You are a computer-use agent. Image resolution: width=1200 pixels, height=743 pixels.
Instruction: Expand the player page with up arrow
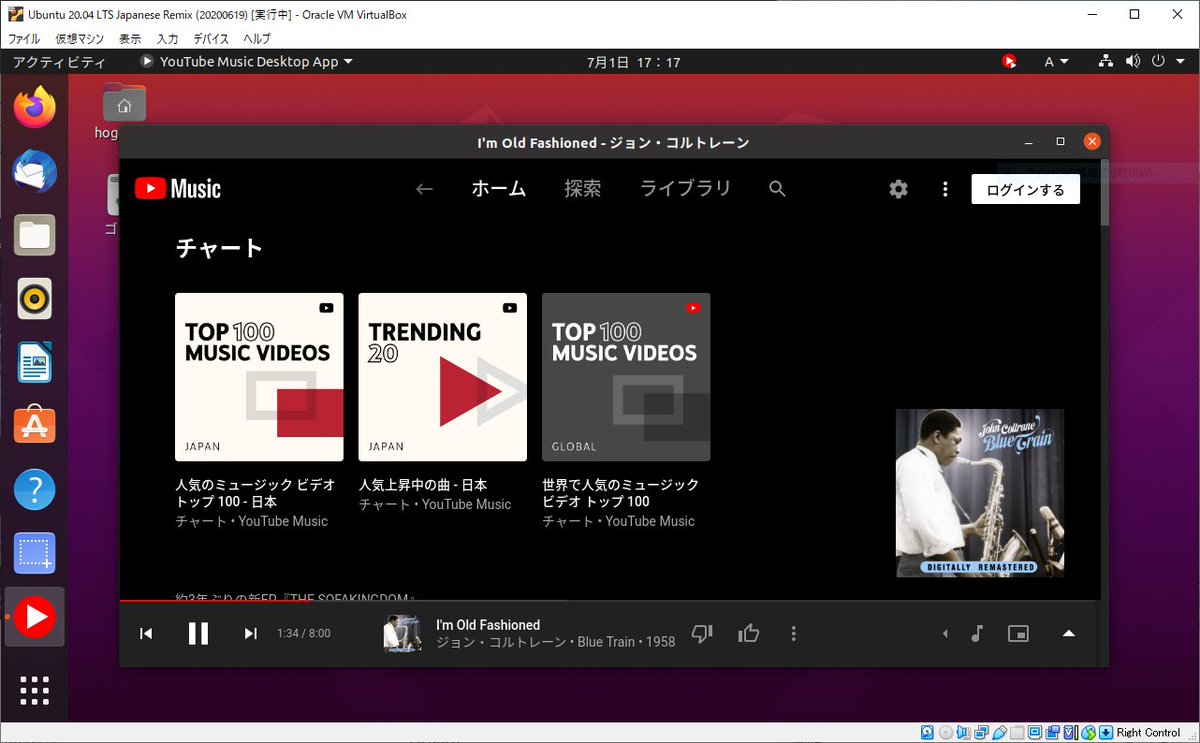[1069, 633]
